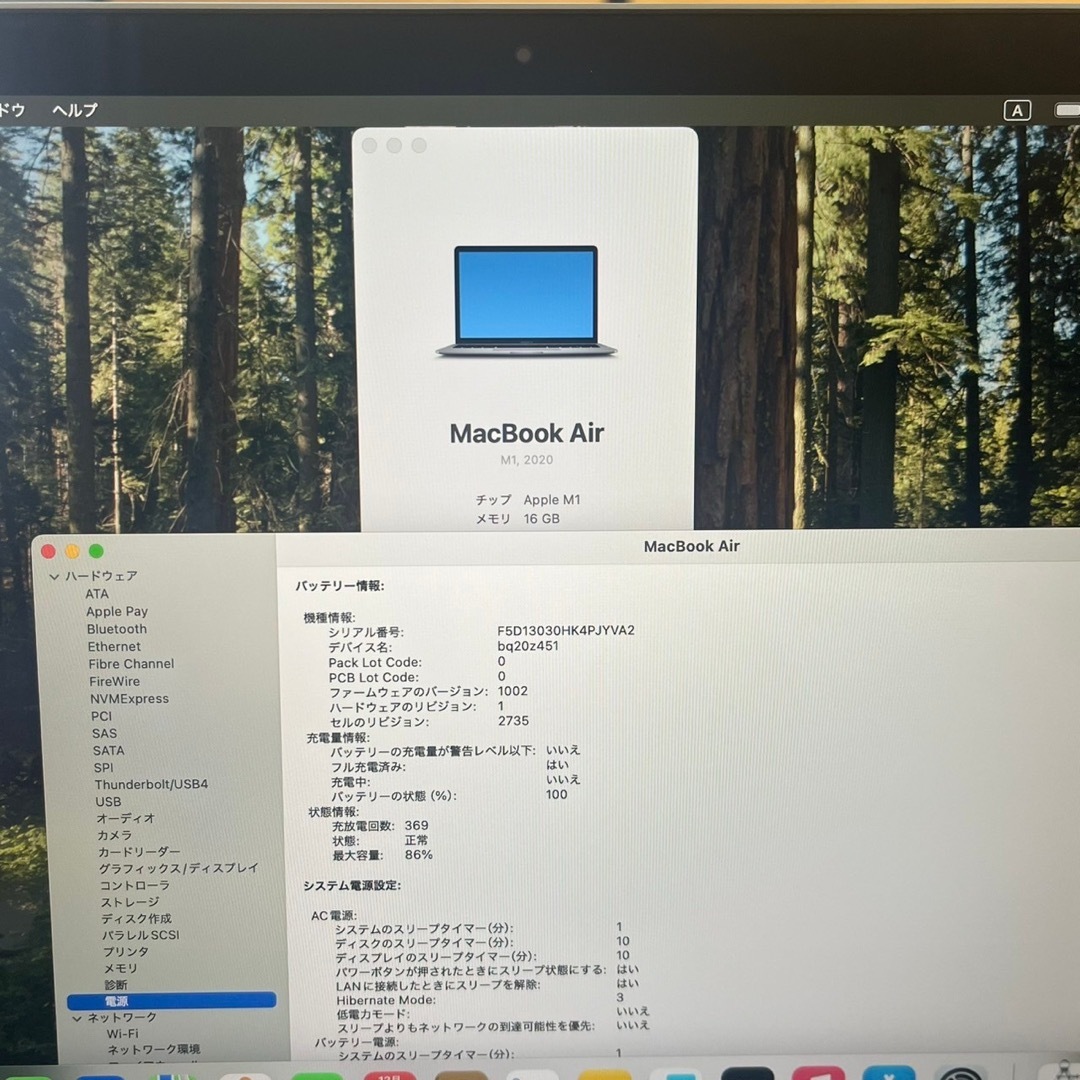Click the AC電源 label

coord(333,916)
